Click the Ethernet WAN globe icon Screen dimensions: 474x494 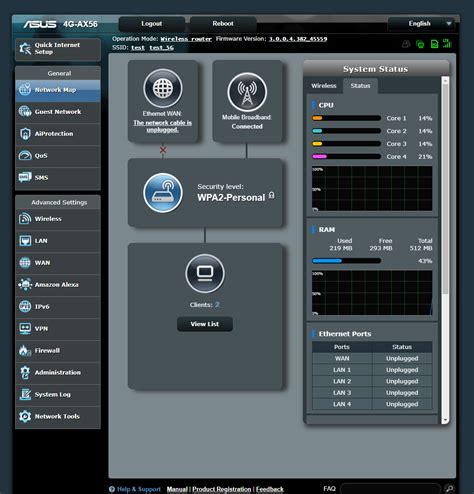coord(163,88)
